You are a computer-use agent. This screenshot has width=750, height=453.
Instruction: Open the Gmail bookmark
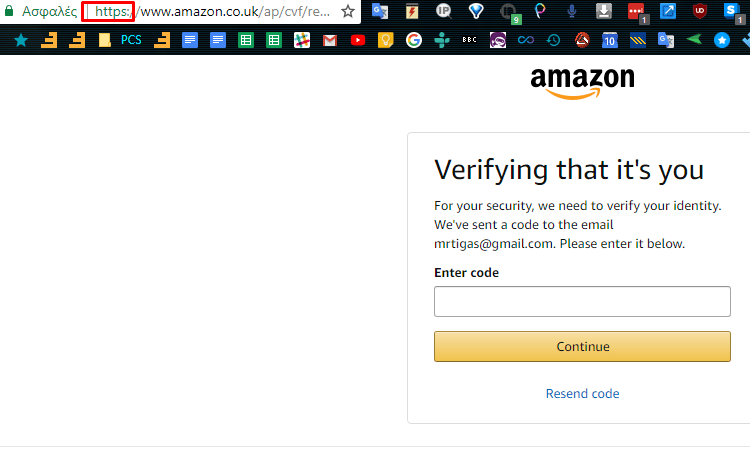(x=330, y=41)
